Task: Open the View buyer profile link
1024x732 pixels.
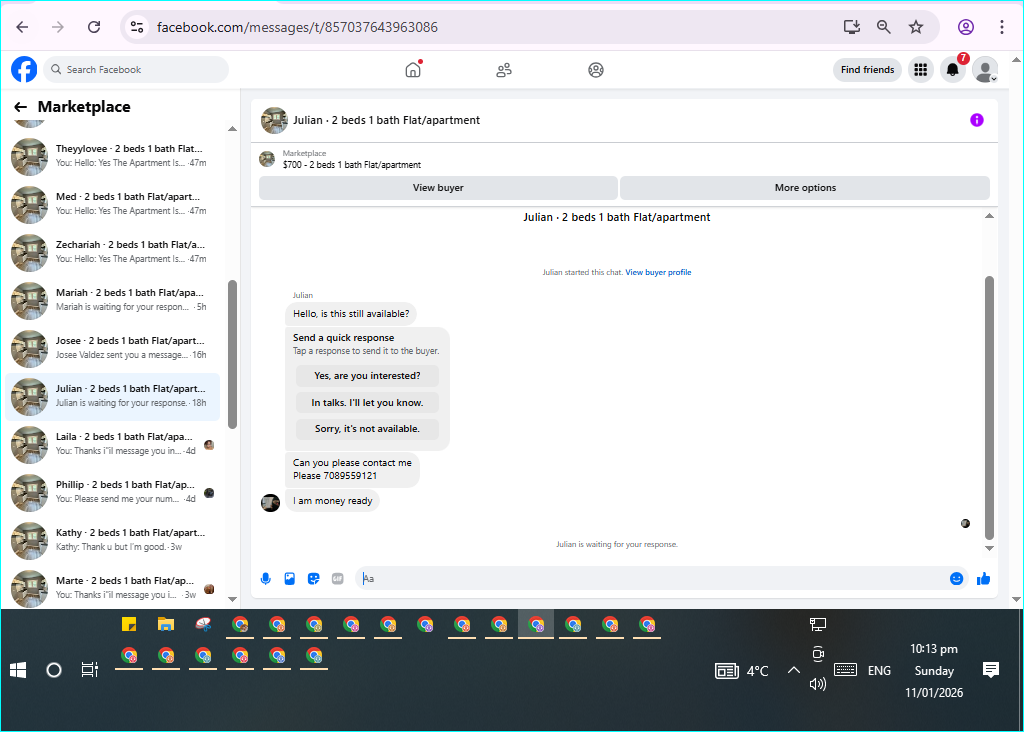Action: 658,272
